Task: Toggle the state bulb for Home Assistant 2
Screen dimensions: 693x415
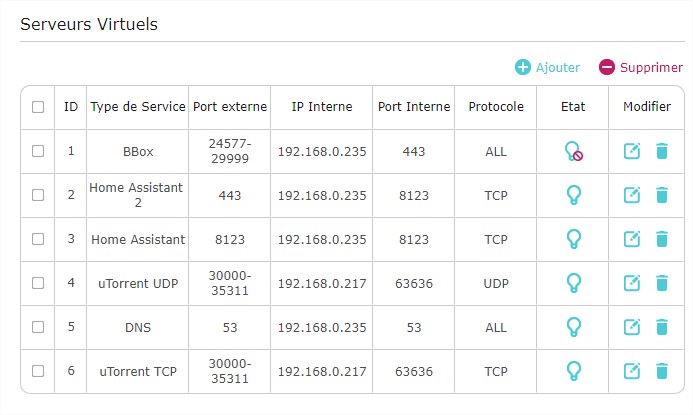Action: pyautogui.click(x=574, y=195)
